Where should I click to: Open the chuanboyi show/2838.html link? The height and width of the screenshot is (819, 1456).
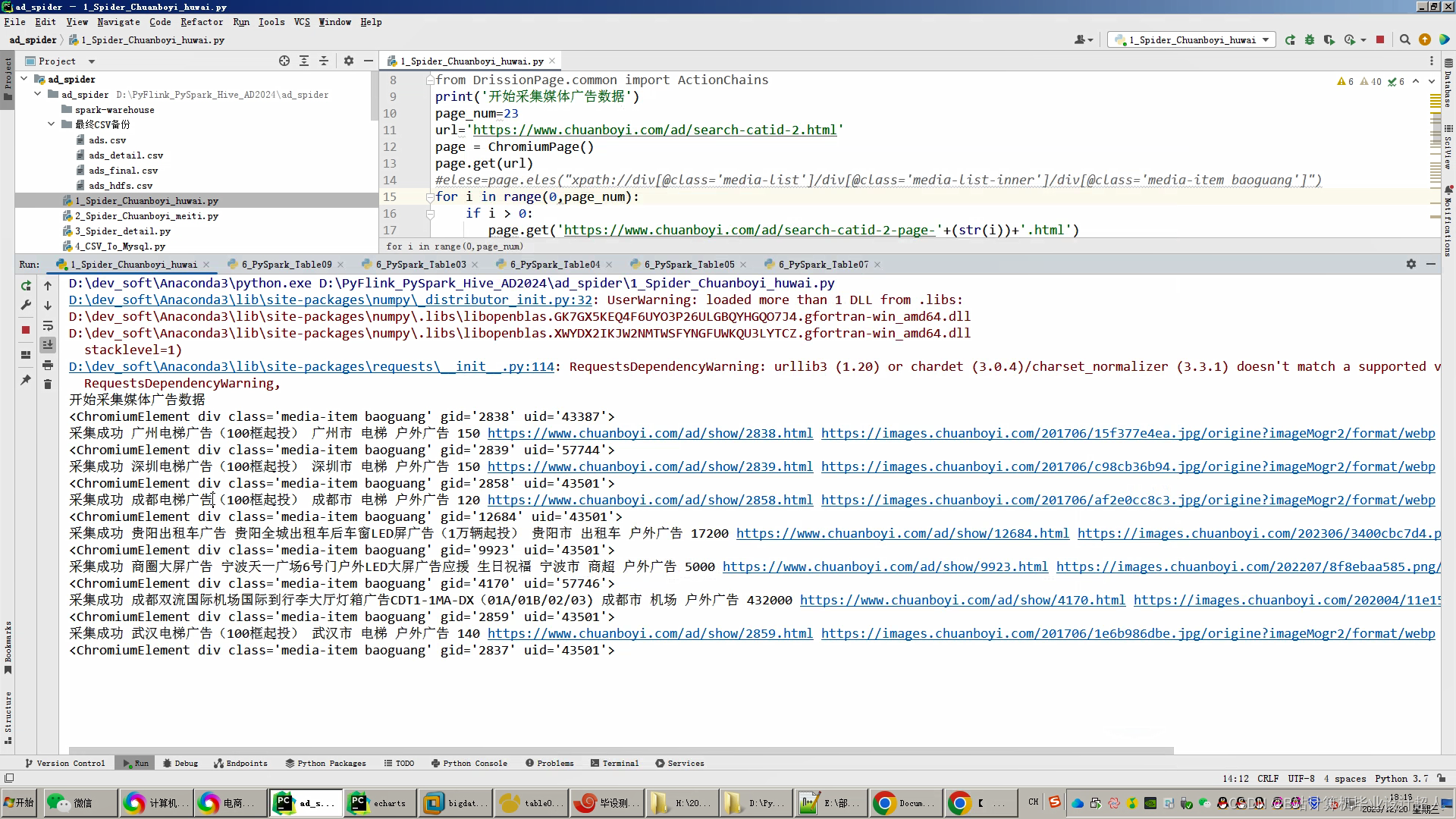[x=650, y=433]
